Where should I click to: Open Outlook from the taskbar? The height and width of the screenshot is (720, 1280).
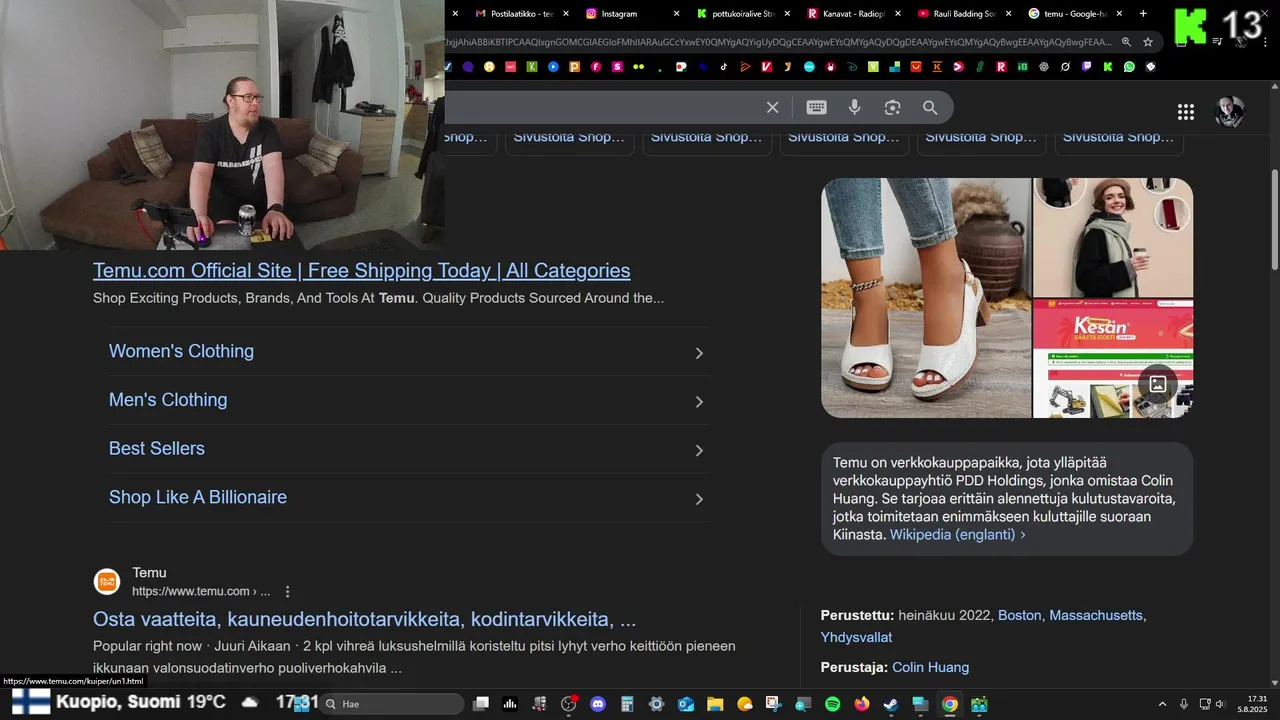pos(685,704)
